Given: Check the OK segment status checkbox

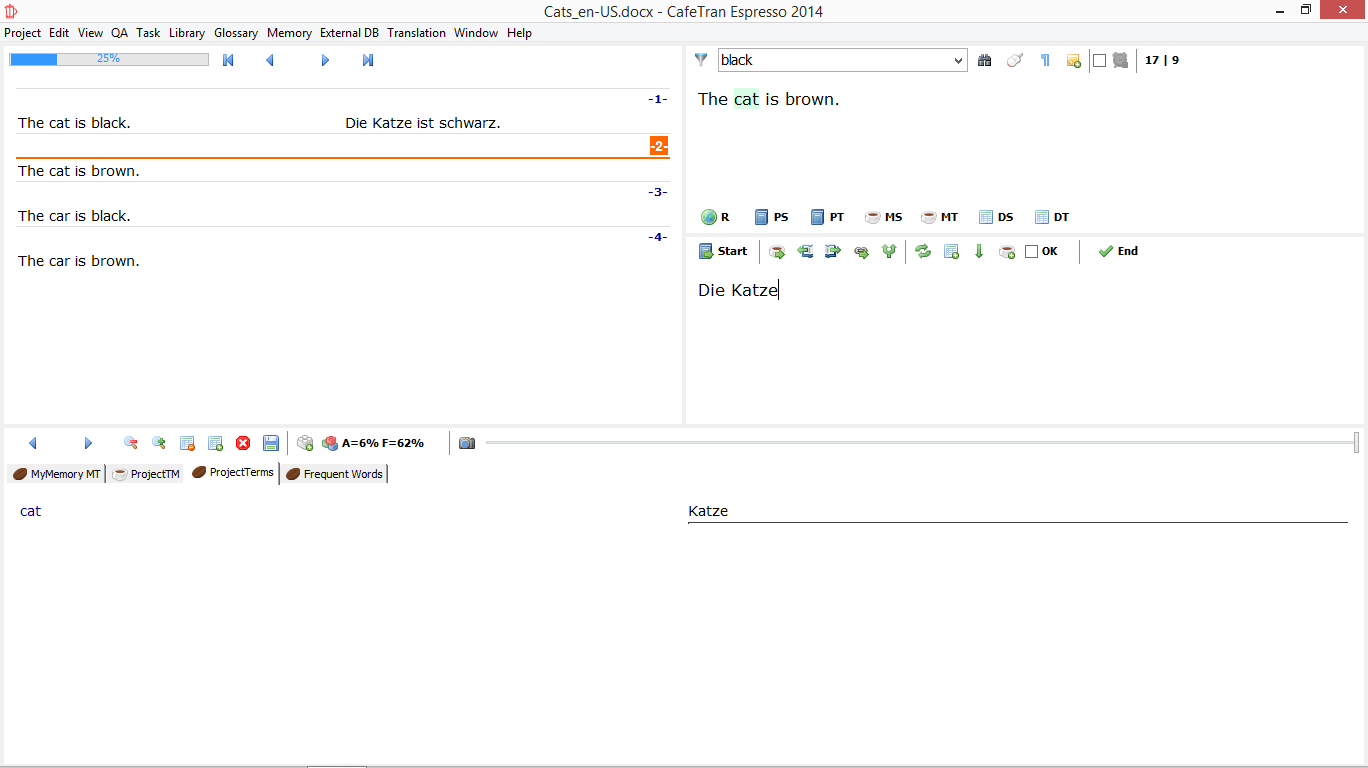Looking at the screenshot, I should (x=1032, y=252).
